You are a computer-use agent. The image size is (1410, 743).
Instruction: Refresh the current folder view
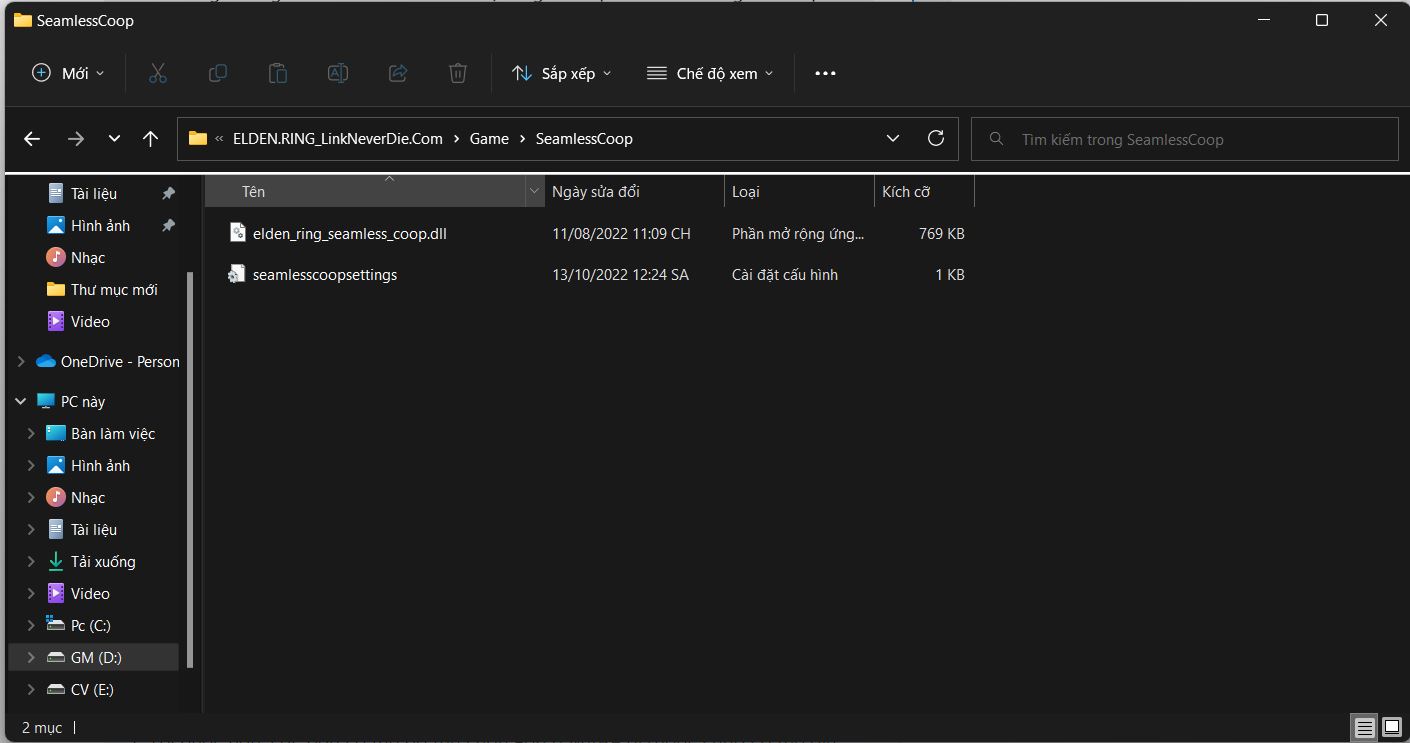tap(936, 139)
